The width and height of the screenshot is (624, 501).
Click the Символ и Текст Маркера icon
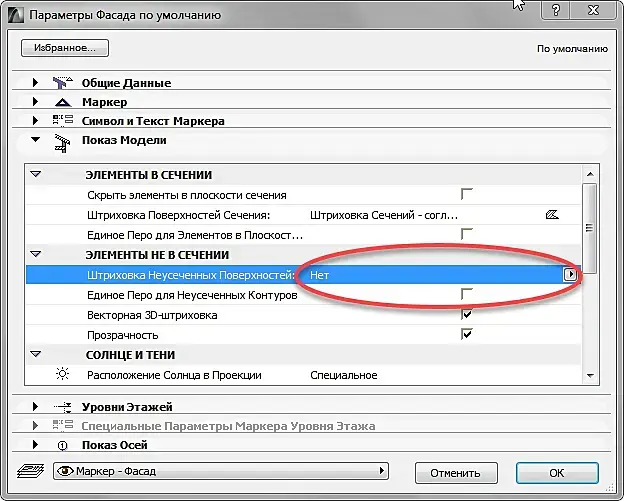tap(63, 120)
